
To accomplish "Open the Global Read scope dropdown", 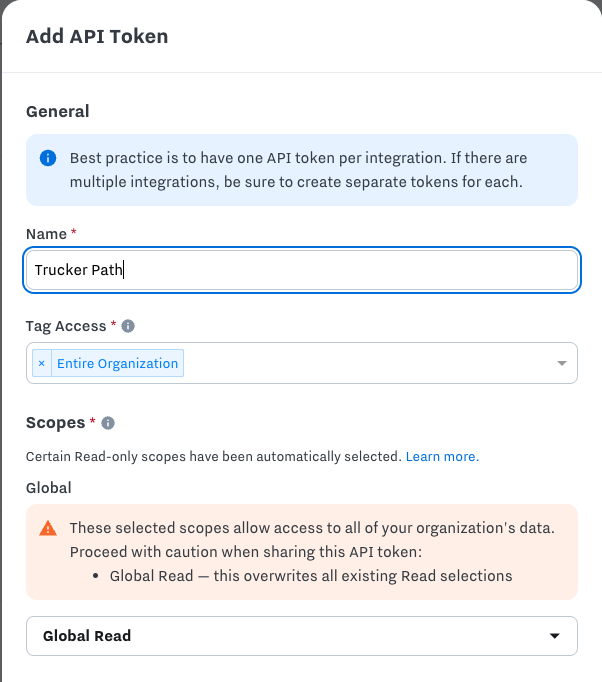I will point(300,636).
